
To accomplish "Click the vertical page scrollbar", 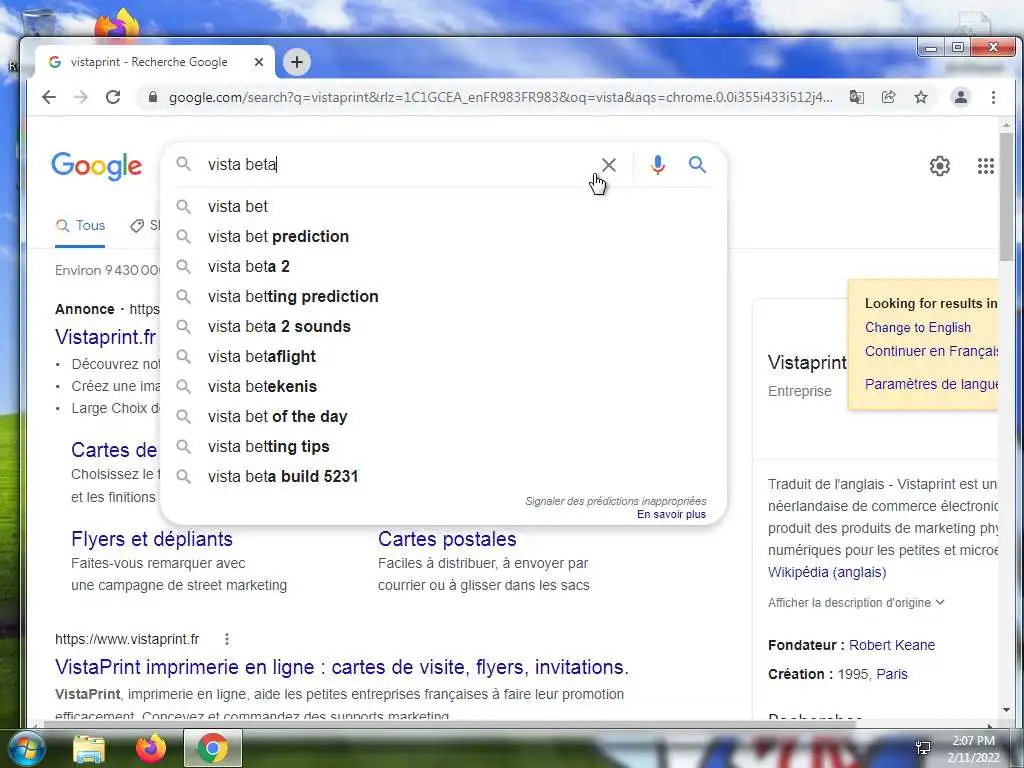I will pos(1006,198).
